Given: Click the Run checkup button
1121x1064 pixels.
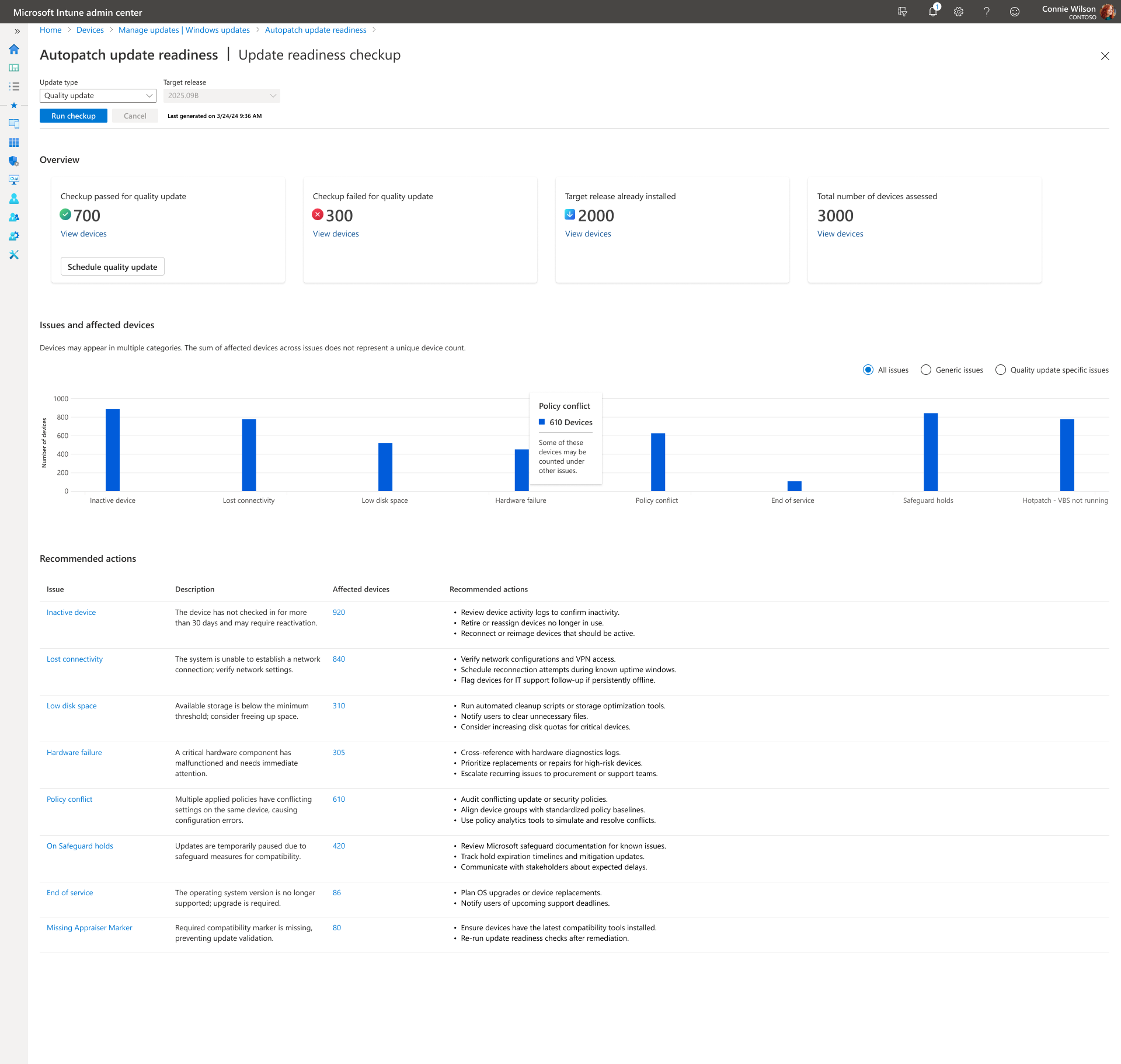Looking at the screenshot, I should 74,116.
